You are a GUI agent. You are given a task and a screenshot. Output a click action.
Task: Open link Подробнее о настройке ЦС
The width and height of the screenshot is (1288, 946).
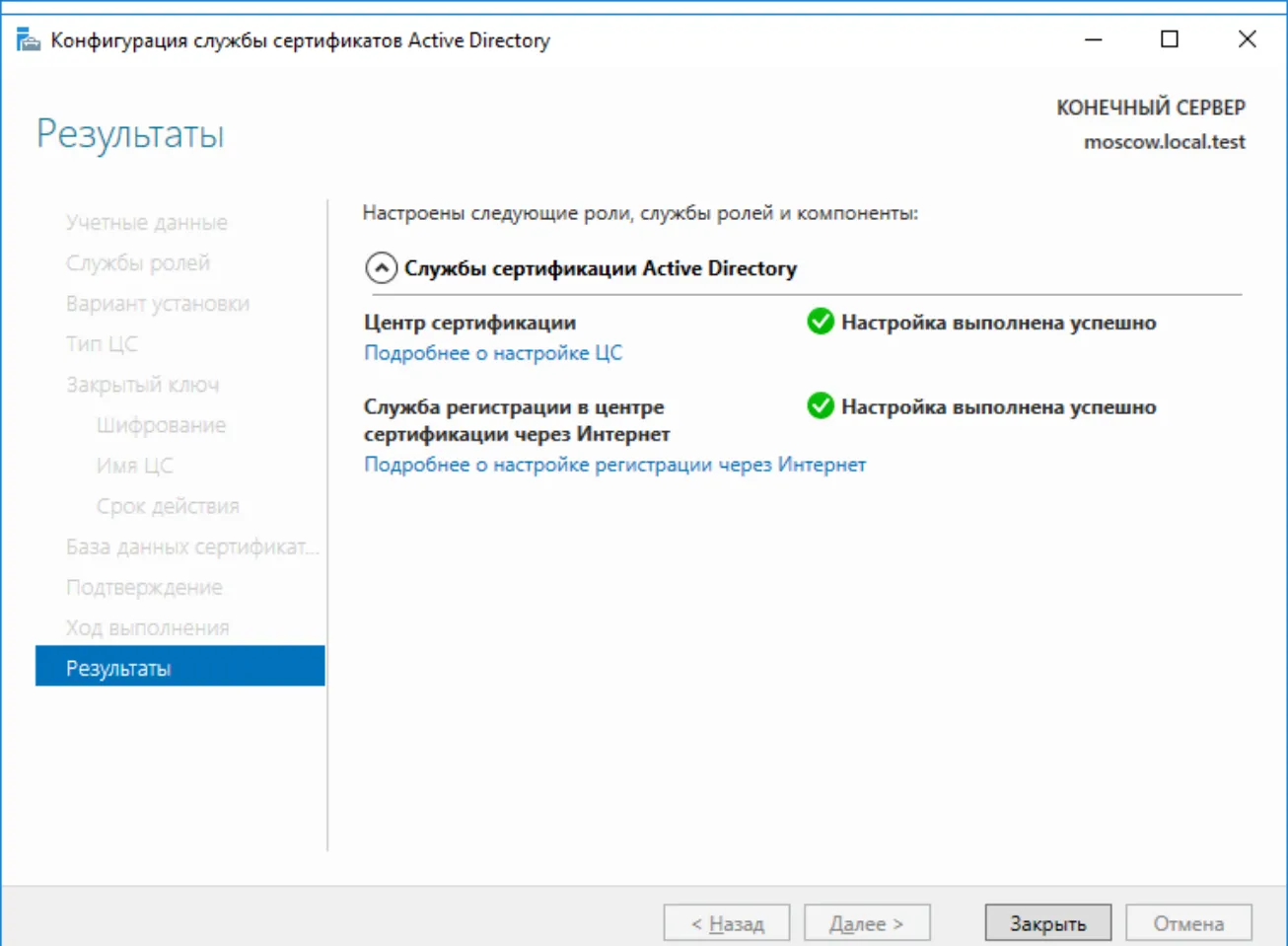[x=493, y=353]
